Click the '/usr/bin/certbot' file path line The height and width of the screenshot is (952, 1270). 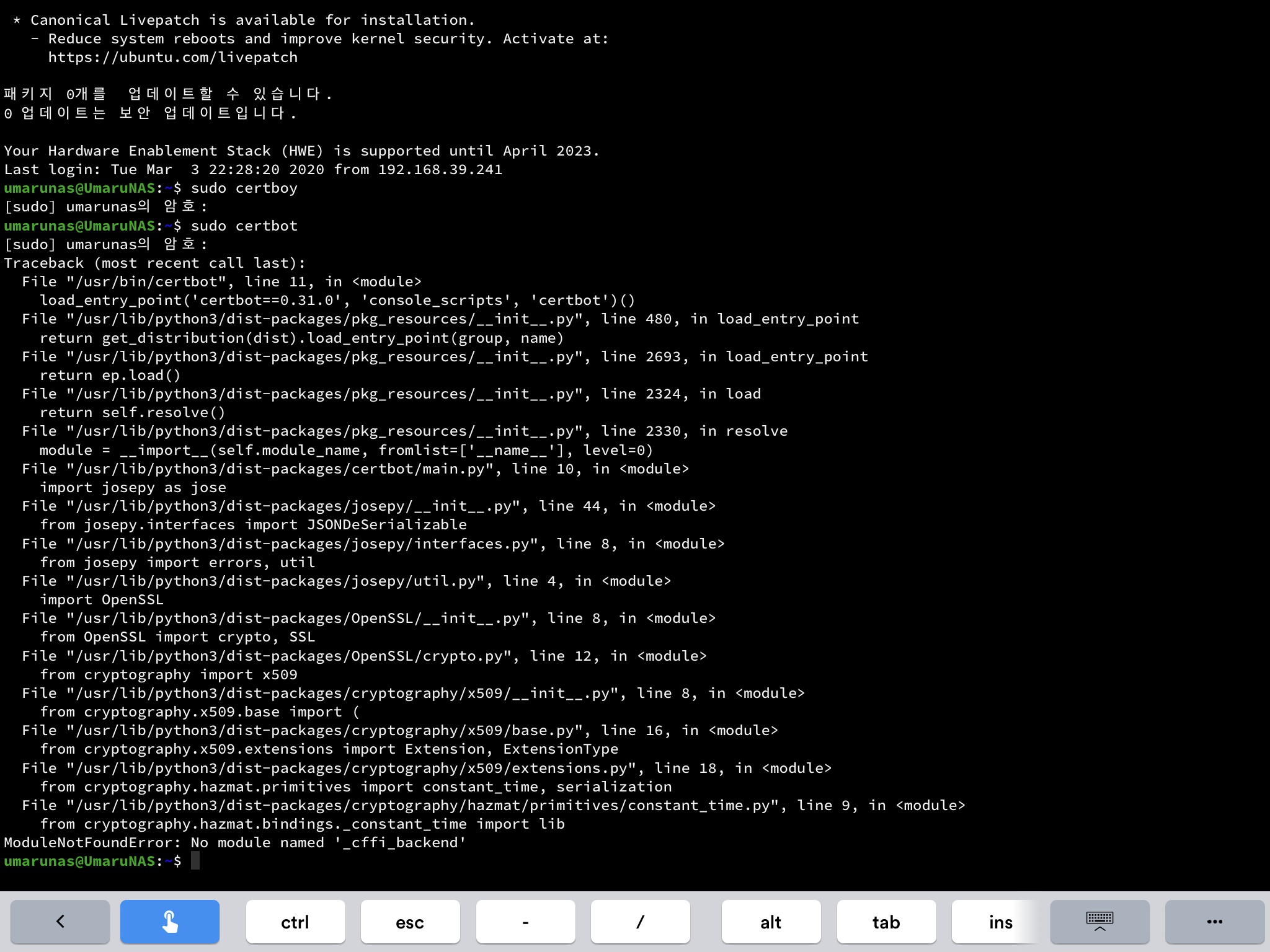(222, 282)
